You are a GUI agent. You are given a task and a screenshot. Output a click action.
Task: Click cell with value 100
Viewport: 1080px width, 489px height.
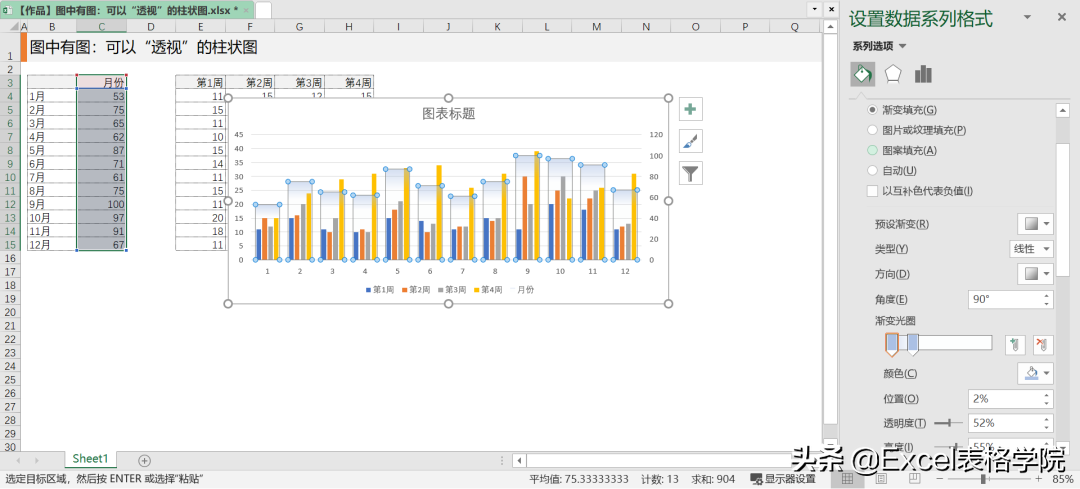[101, 205]
